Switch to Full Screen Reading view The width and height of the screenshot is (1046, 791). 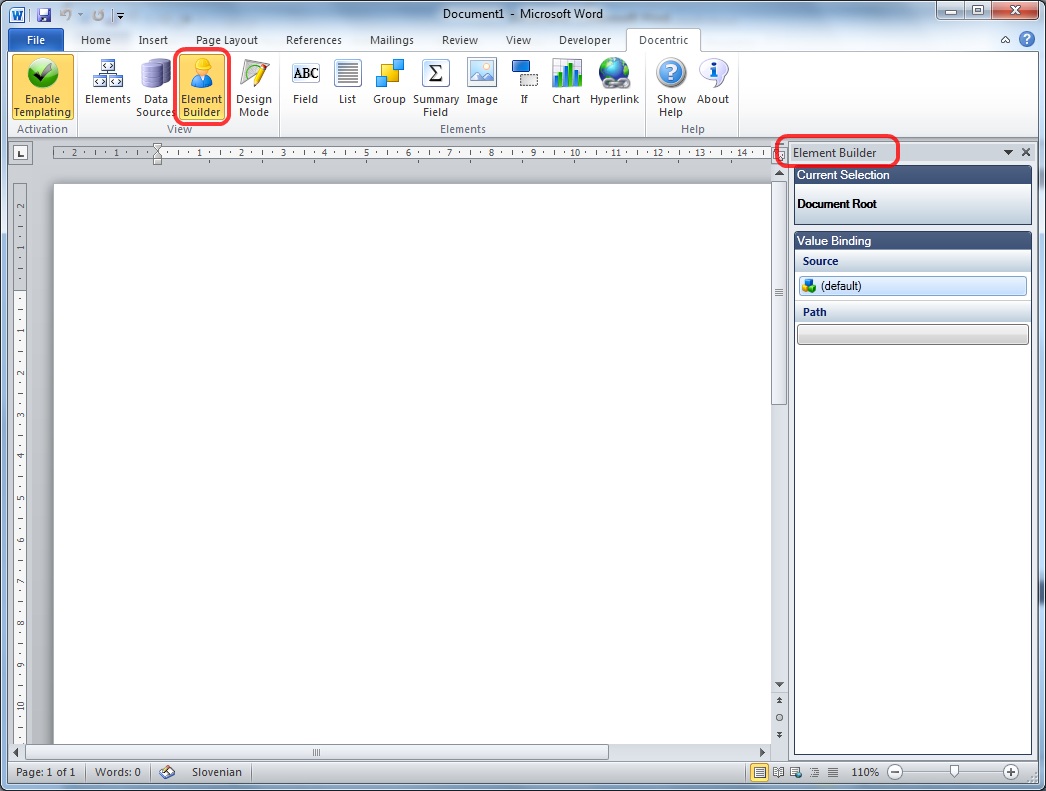pyautogui.click(x=778, y=772)
